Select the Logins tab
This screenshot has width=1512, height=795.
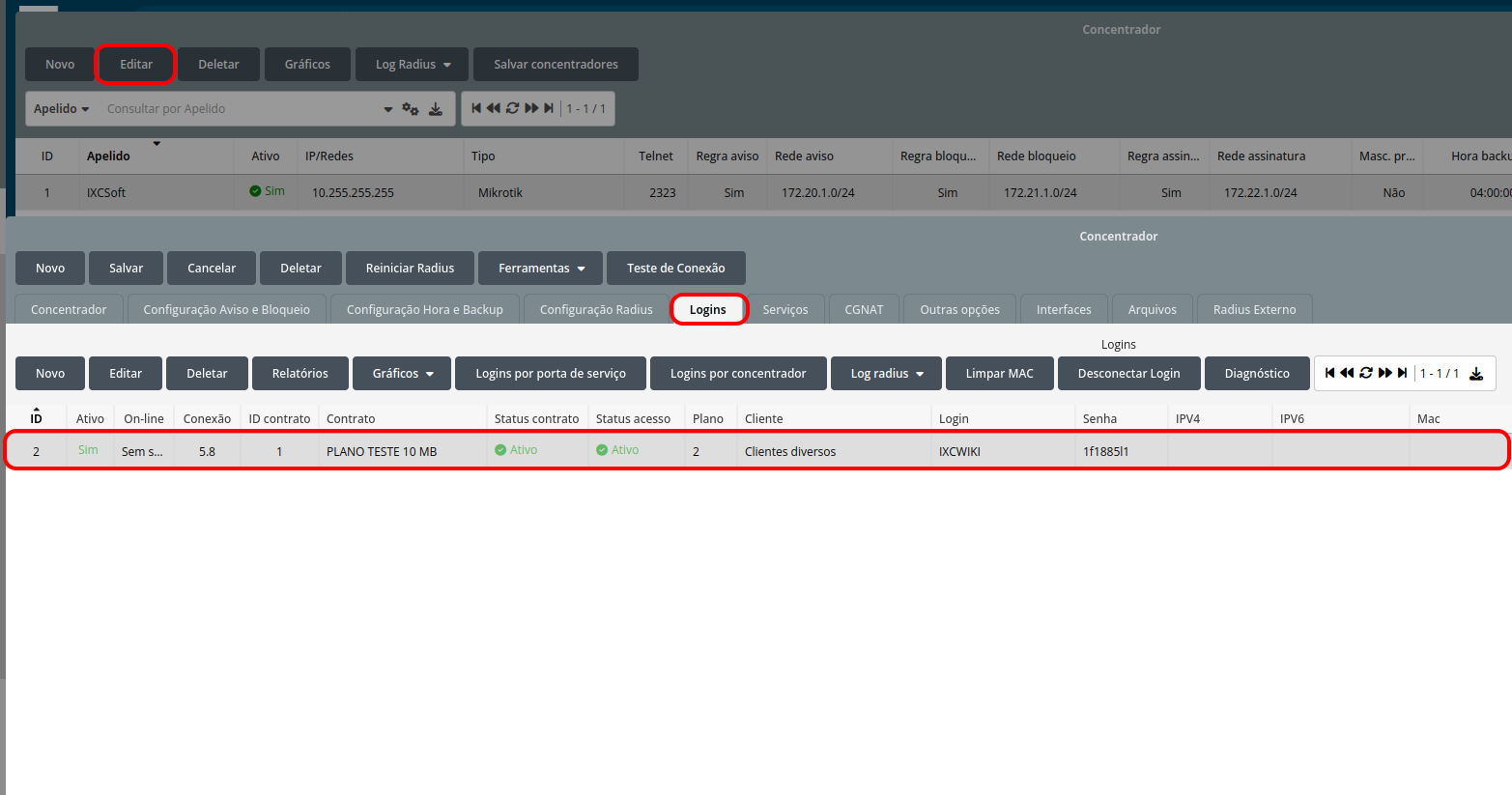708,309
